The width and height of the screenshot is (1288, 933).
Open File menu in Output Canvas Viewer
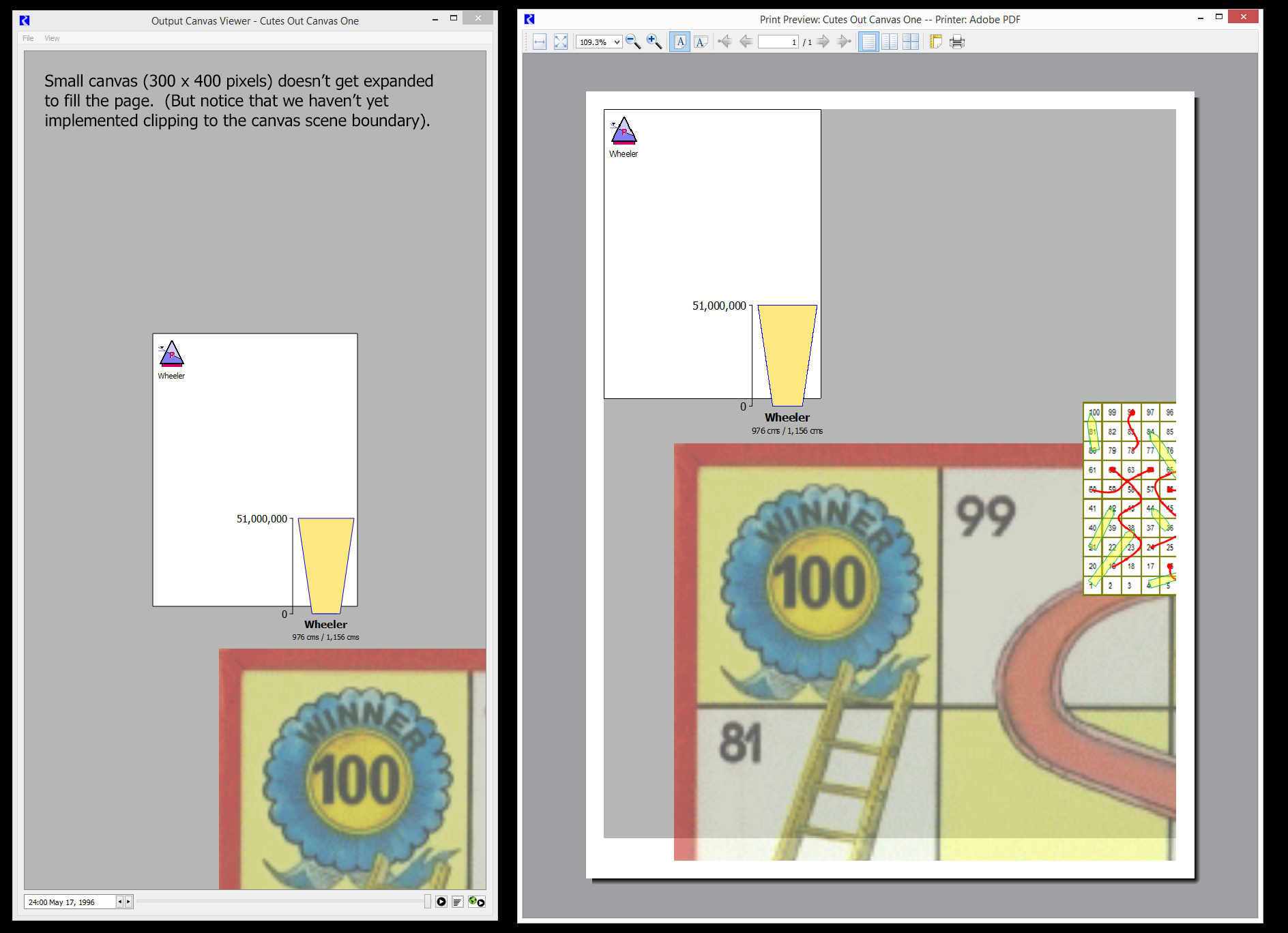click(x=28, y=38)
